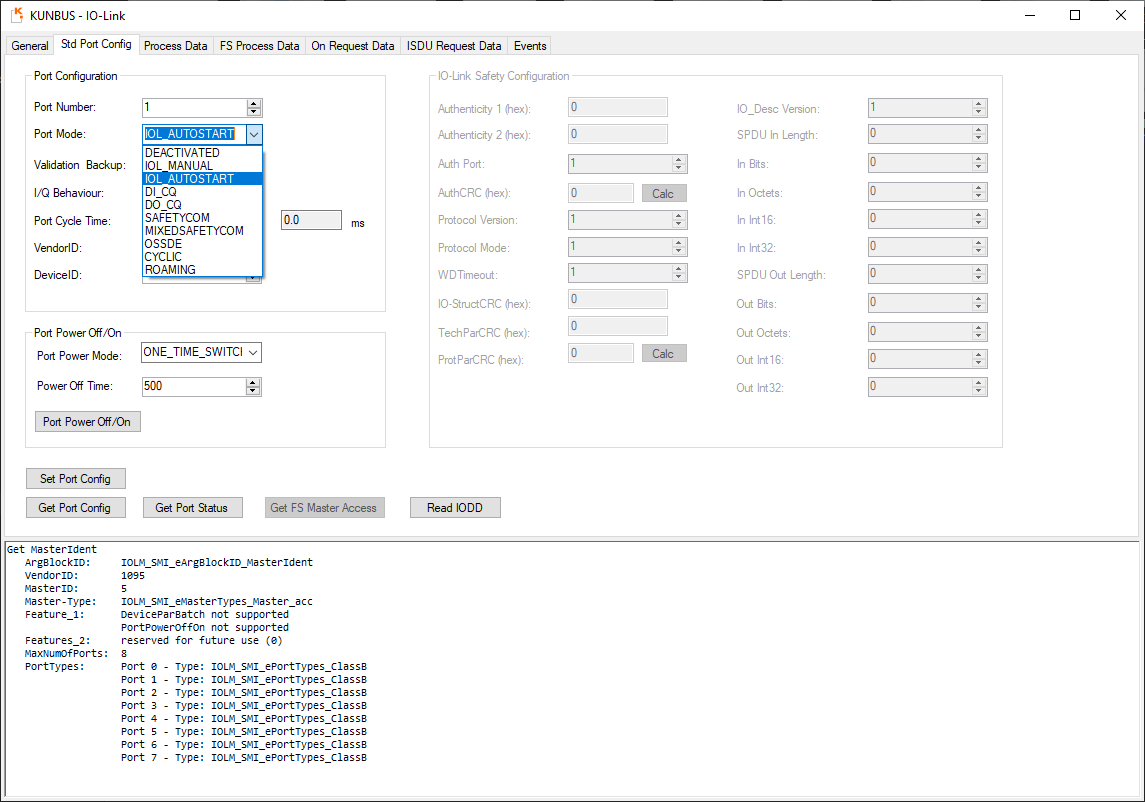This screenshot has width=1145, height=802.
Task: Increase Port Number with up arrow
Action: pos(254,103)
